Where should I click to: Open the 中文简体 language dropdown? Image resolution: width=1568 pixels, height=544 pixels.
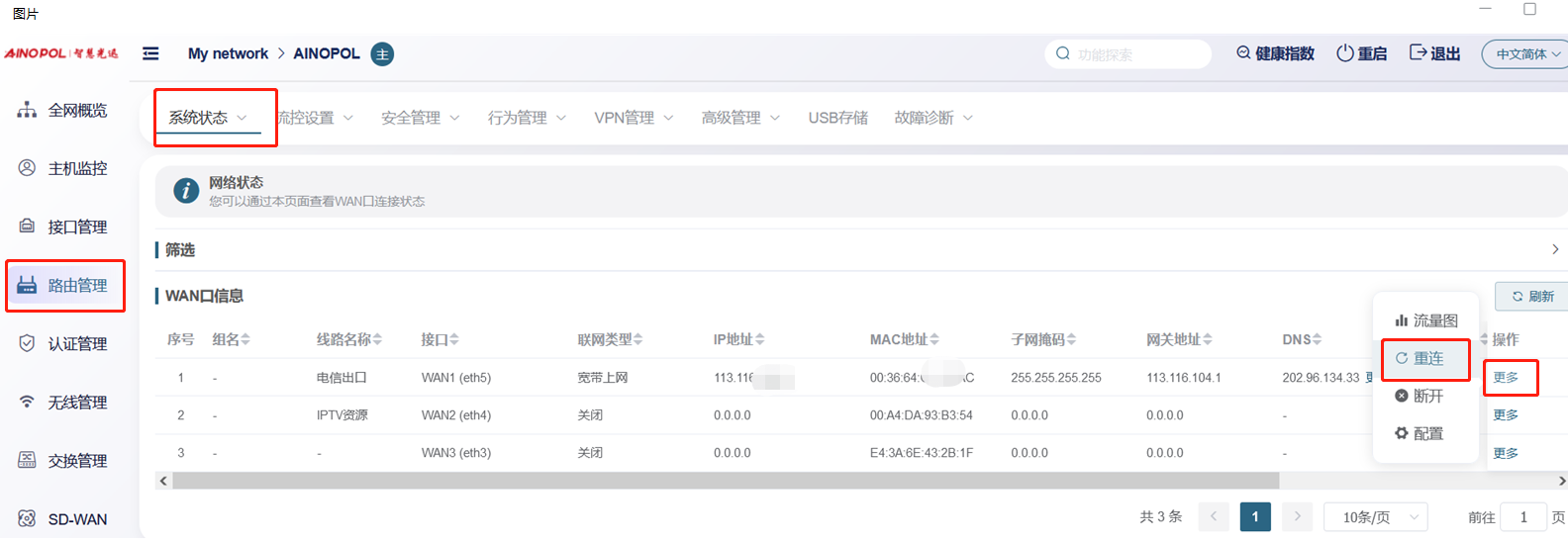tap(1526, 54)
